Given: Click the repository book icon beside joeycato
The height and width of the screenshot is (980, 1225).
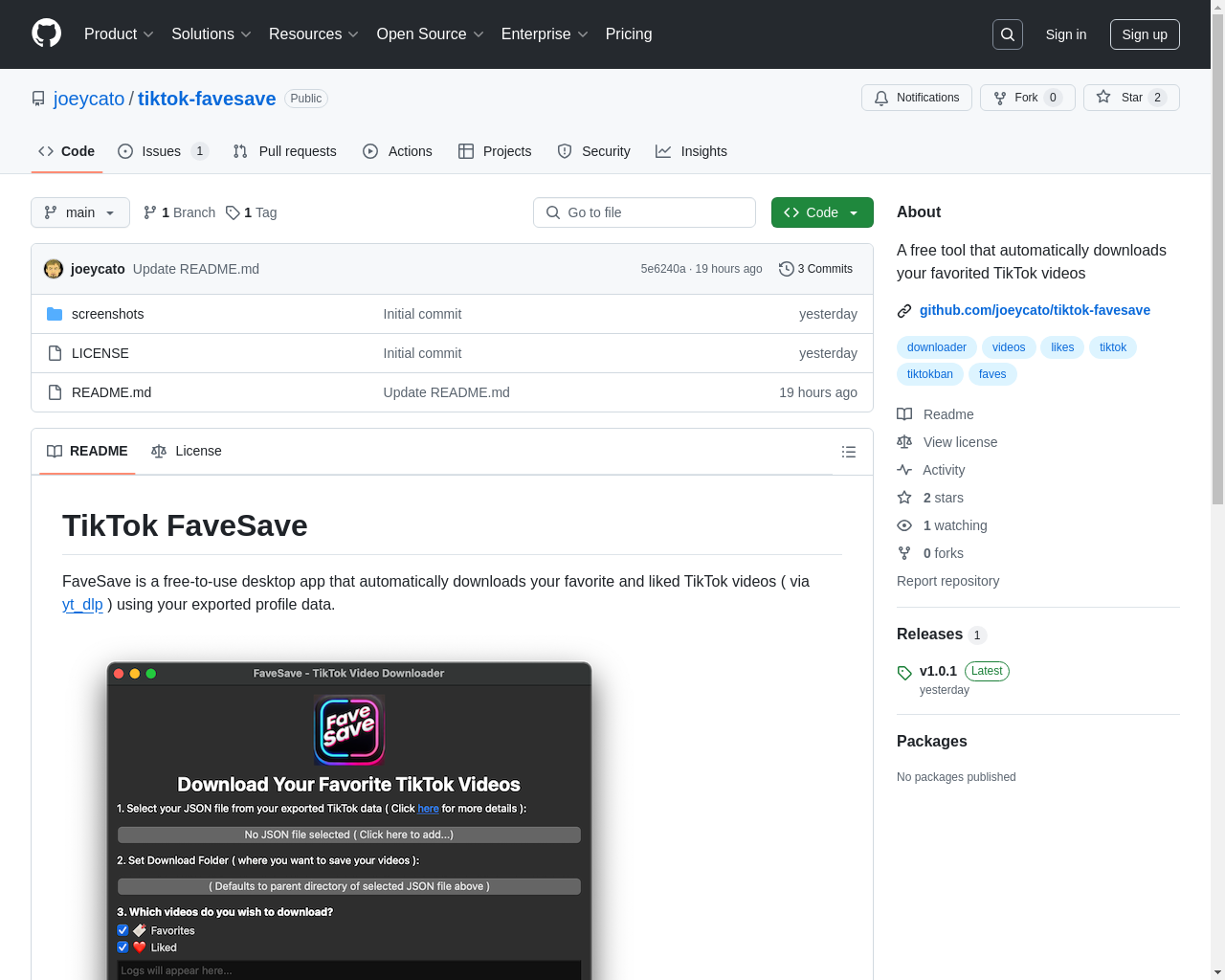Looking at the screenshot, I should (x=38, y=99).
